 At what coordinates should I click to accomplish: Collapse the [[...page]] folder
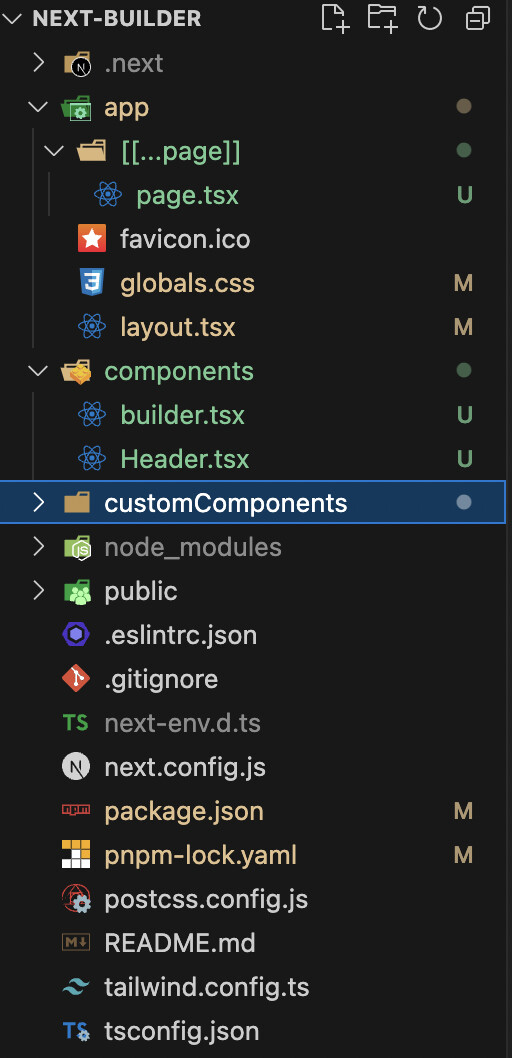[54, 150]
